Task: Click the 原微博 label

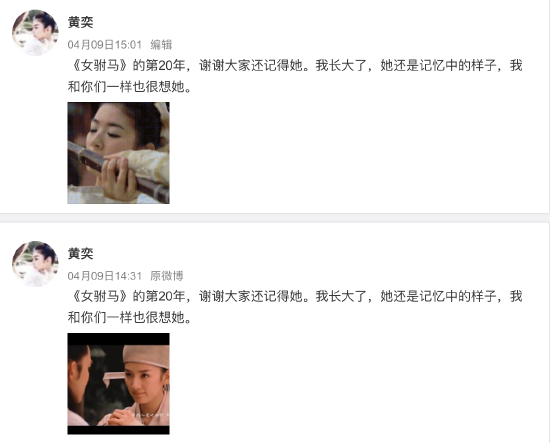Action: point(167,276)
